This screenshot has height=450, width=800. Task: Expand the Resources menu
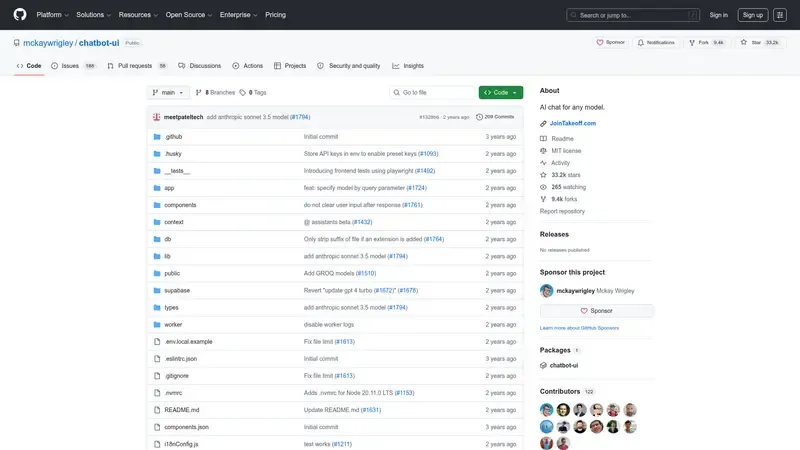pos(138,15)
